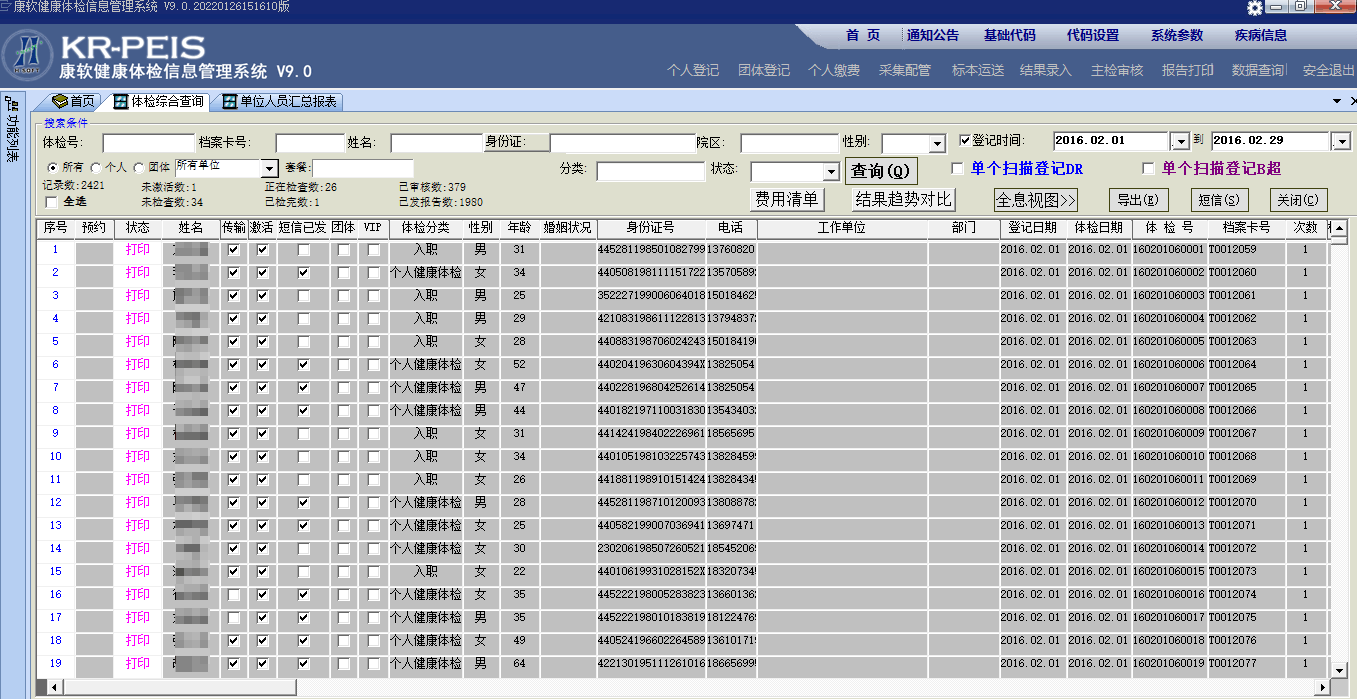This screenshot has width=1357, height=699.
Task: Open the 性别 dropdown
Action: click(x=937, y=144)
